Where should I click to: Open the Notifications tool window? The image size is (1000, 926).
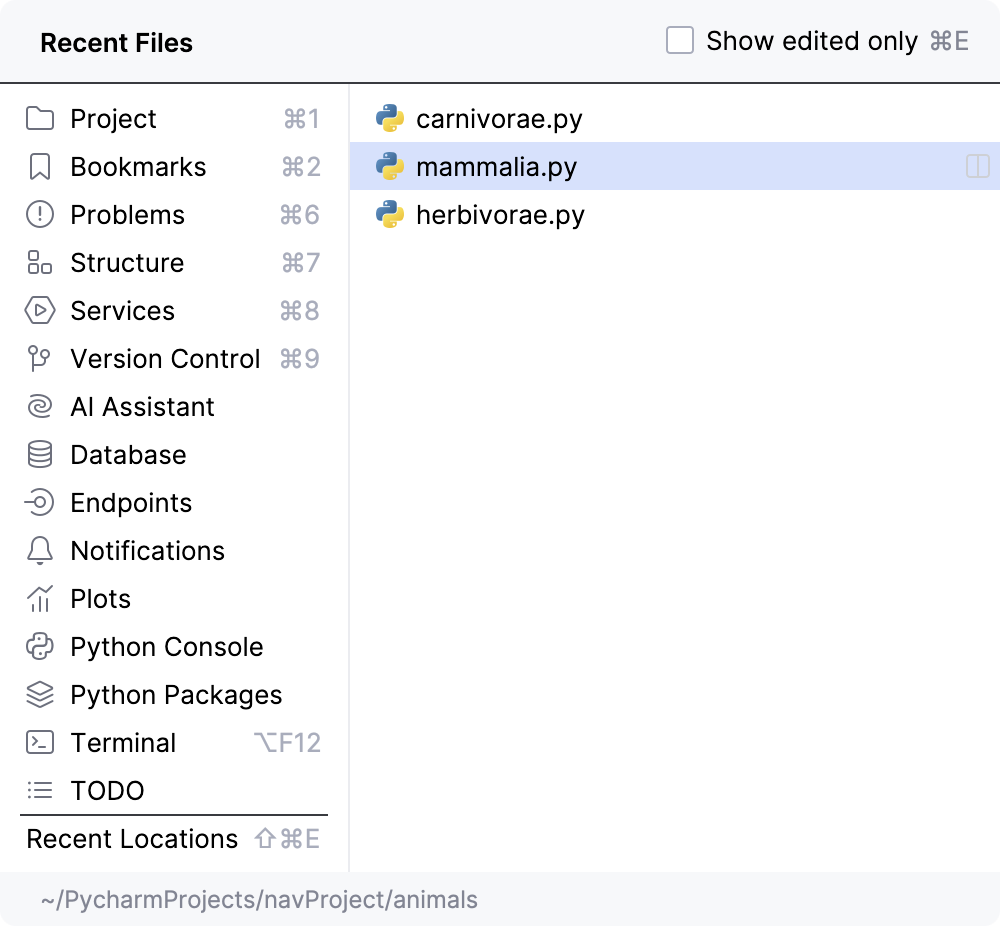[x=147, y=551]
